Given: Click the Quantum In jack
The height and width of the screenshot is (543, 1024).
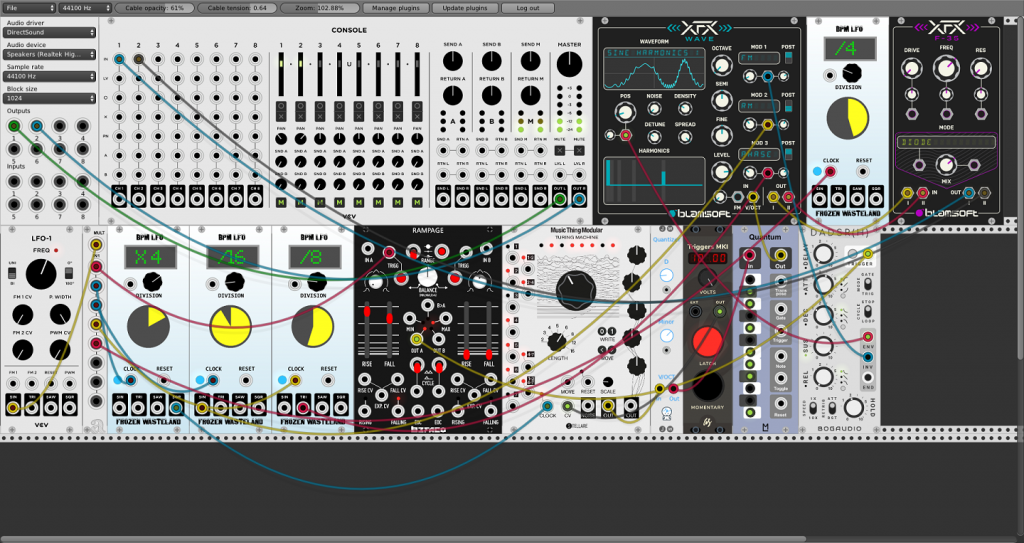Looking at the screenshot, I should click(750, 255).
